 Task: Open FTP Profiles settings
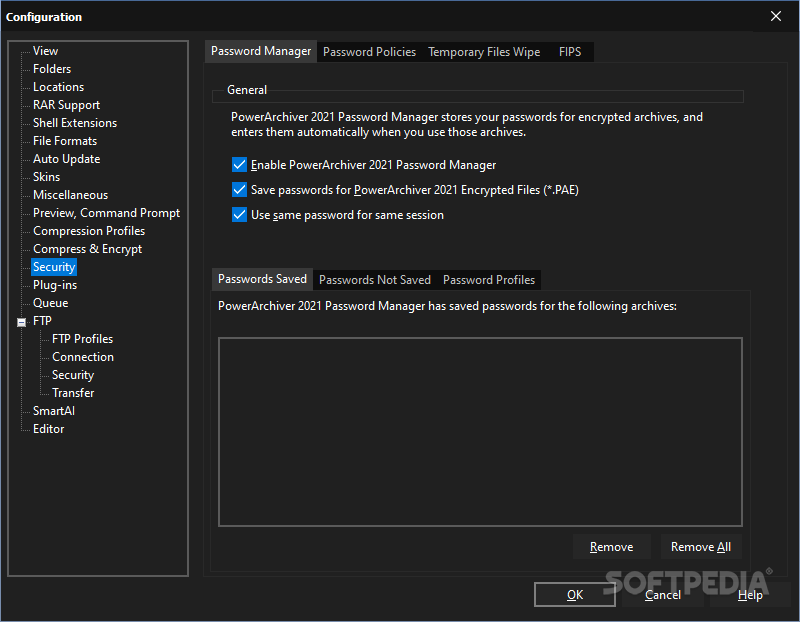point(83,339)
